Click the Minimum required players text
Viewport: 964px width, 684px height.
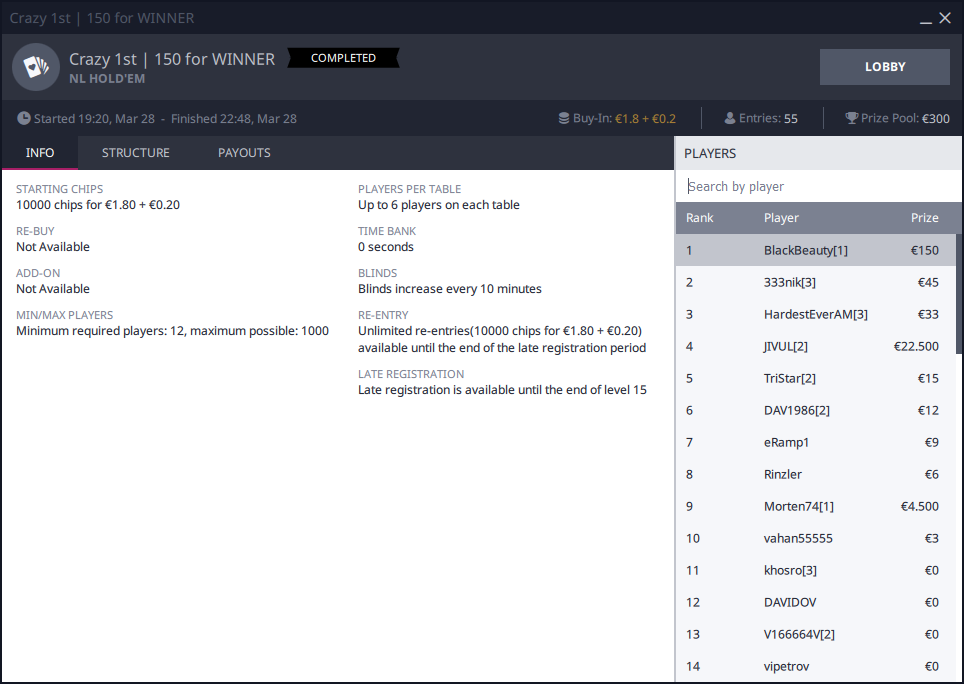coord(172,331)
